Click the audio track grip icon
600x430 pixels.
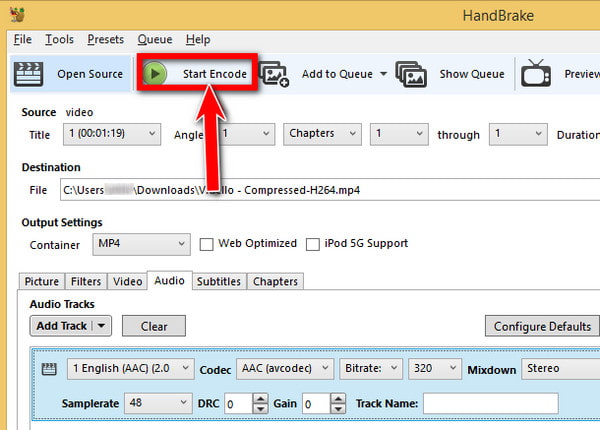(x=49, y=369)
